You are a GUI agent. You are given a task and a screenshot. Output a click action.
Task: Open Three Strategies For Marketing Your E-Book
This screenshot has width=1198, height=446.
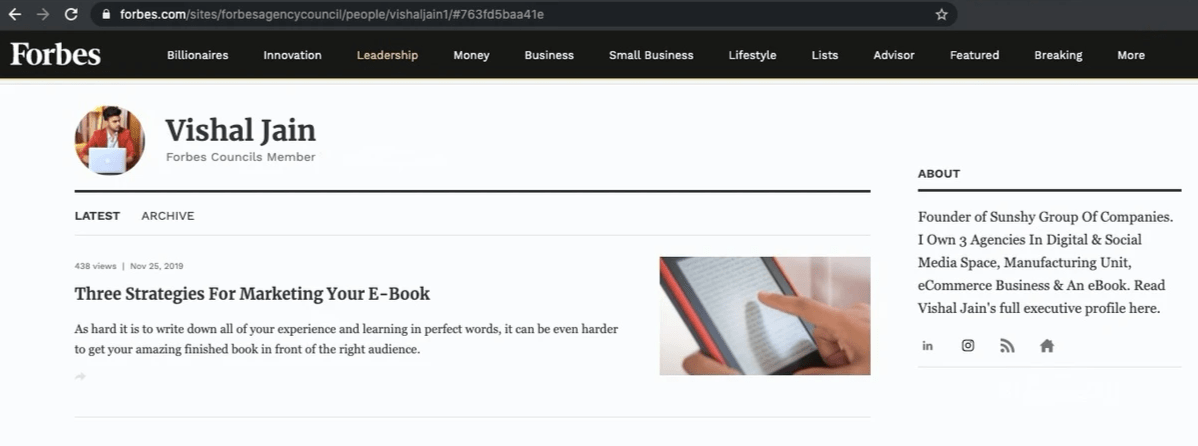click(x=252, y=294)
